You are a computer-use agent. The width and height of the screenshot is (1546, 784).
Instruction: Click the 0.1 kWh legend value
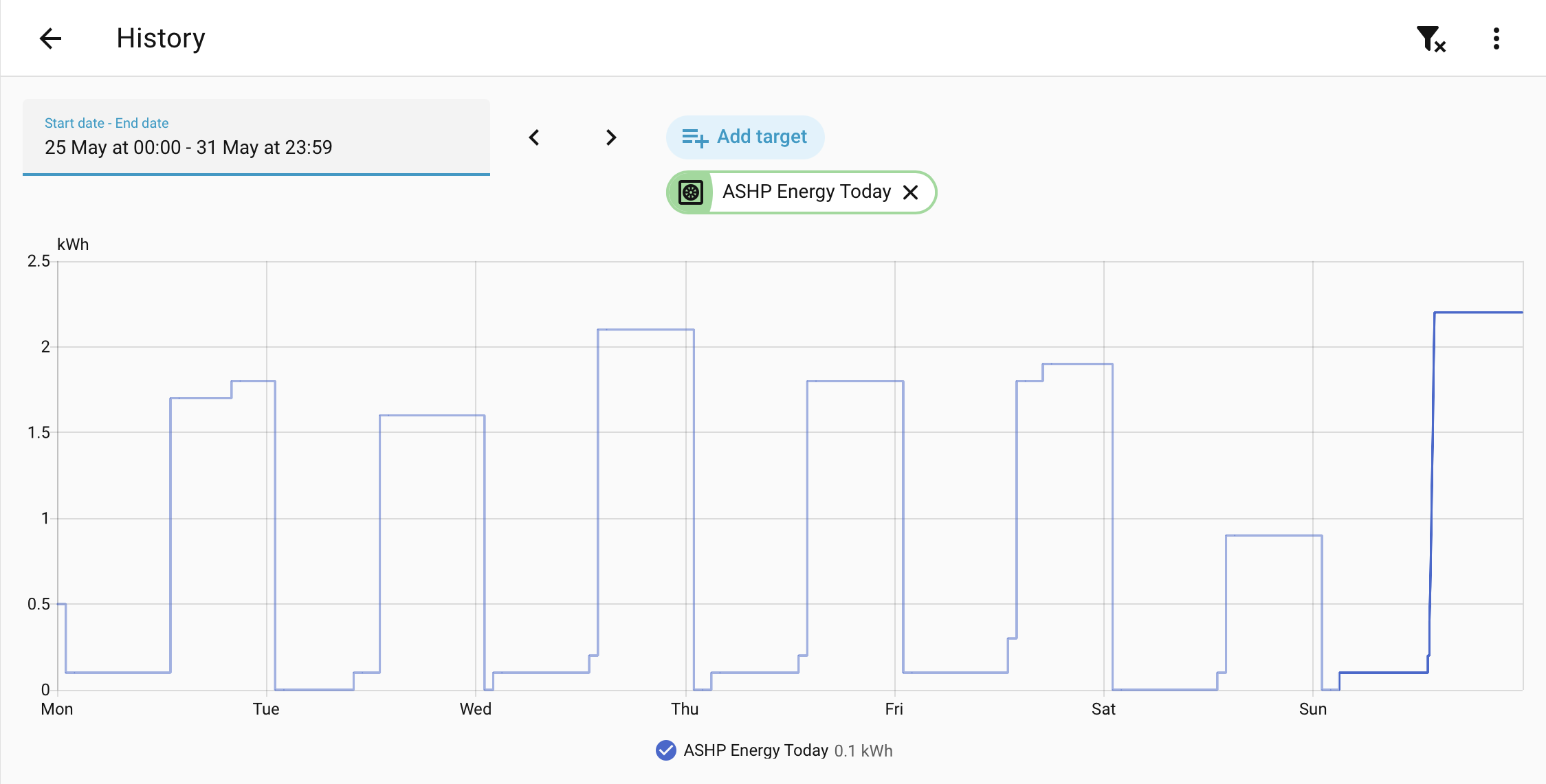pyautogui.click(x=863, y=750)
